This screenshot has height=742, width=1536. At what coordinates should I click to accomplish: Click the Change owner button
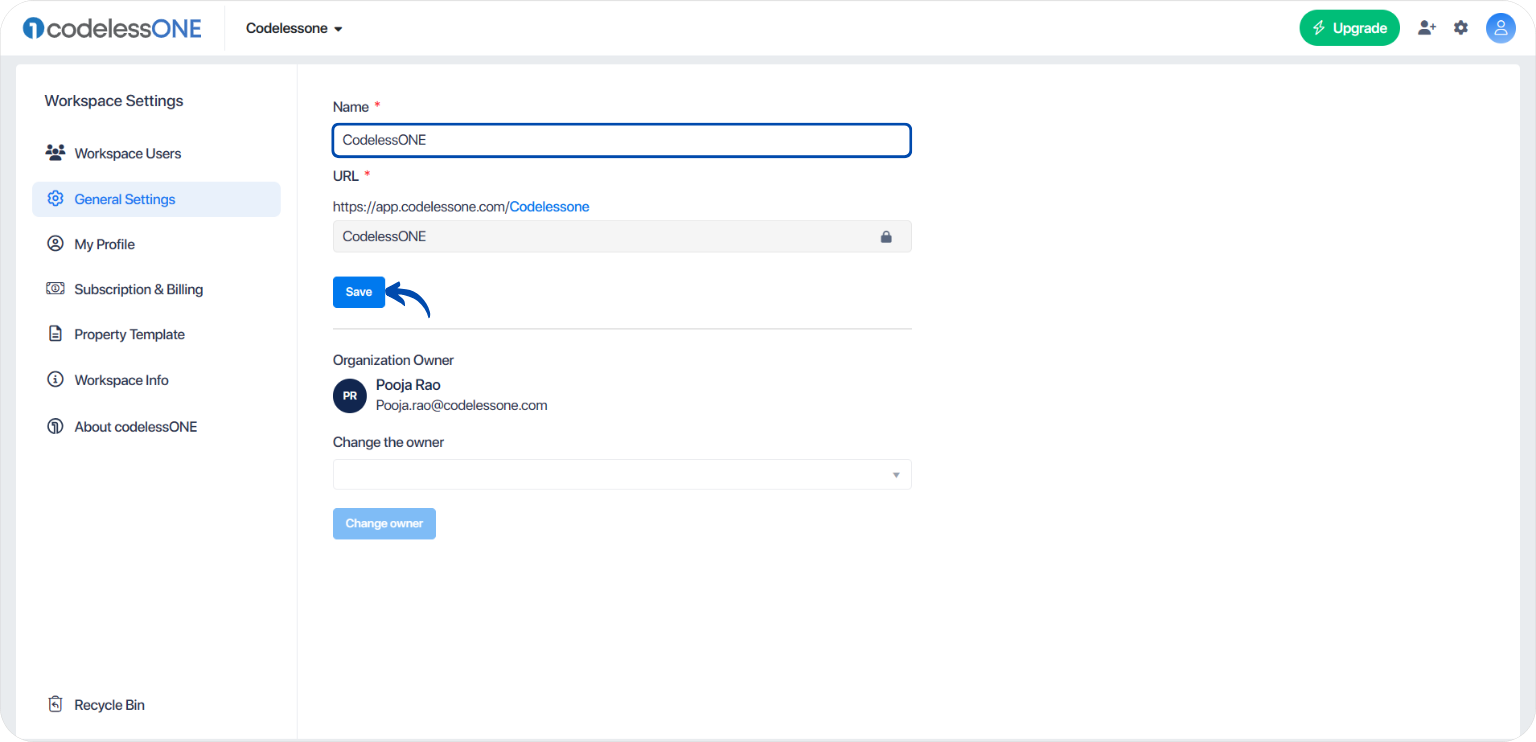point(384,524)
